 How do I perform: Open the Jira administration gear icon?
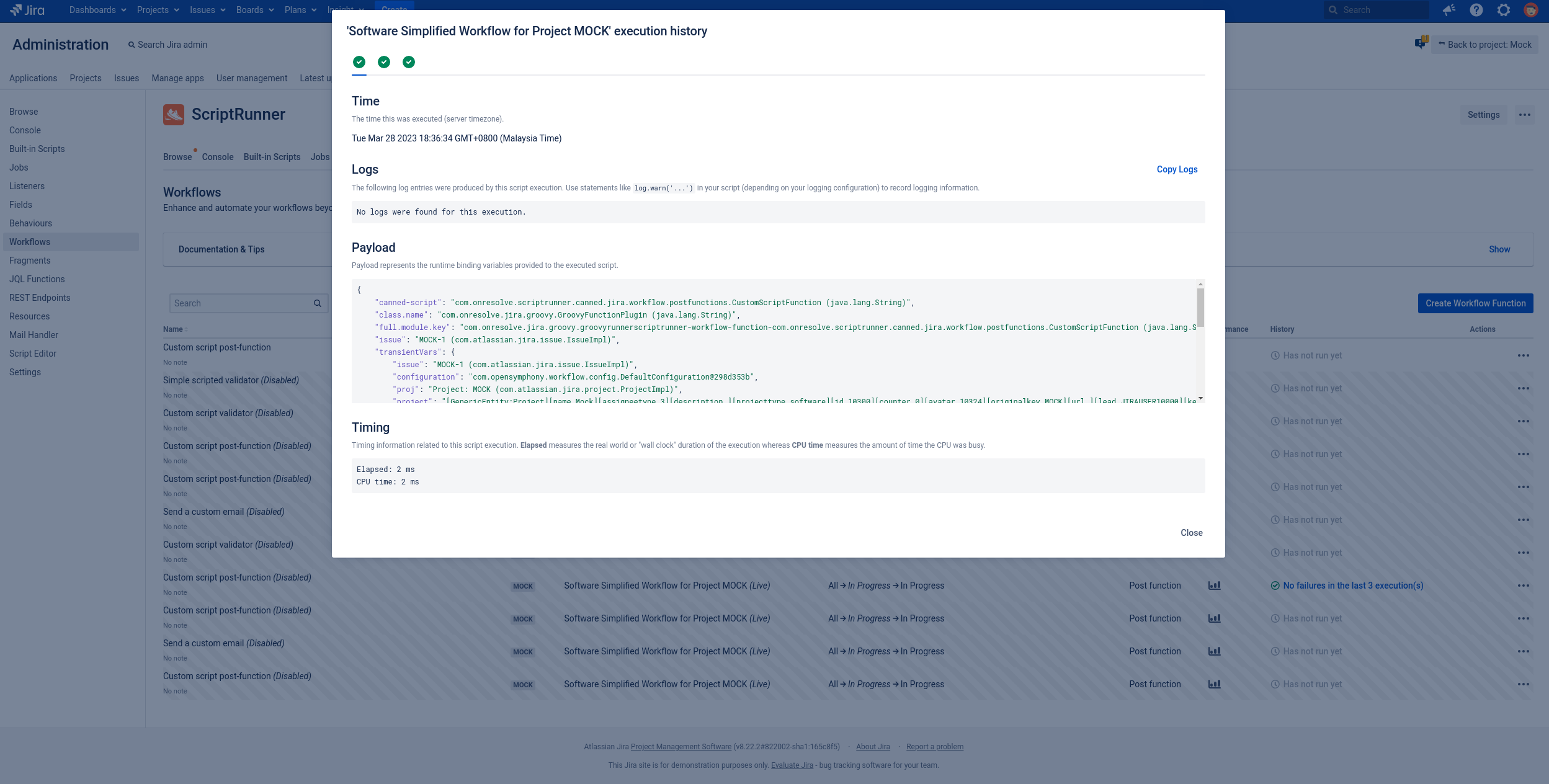(1504, 10)
